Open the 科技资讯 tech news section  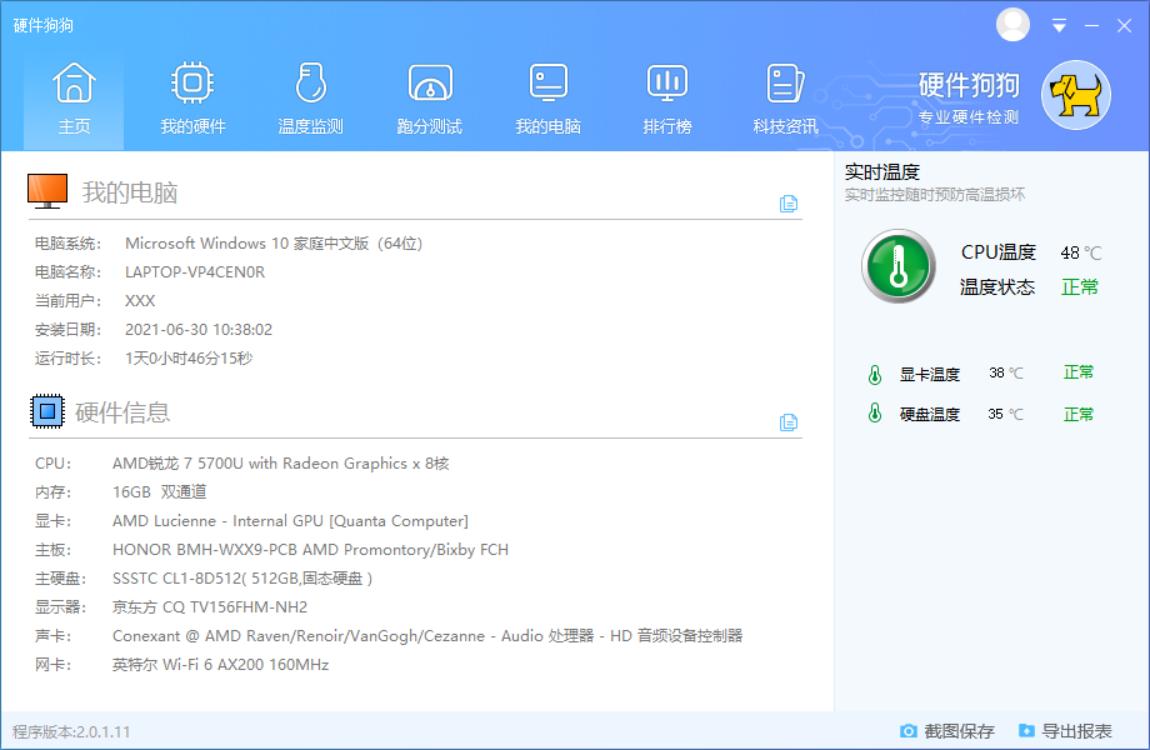[x=784, y=97]
